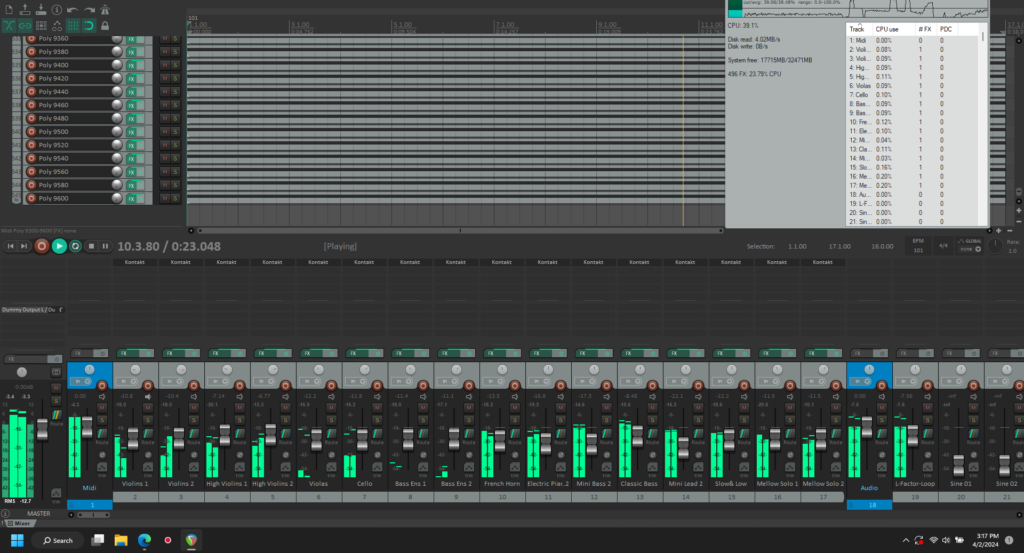Toggle auto-crossfade in toolbar

coord(9,25)
